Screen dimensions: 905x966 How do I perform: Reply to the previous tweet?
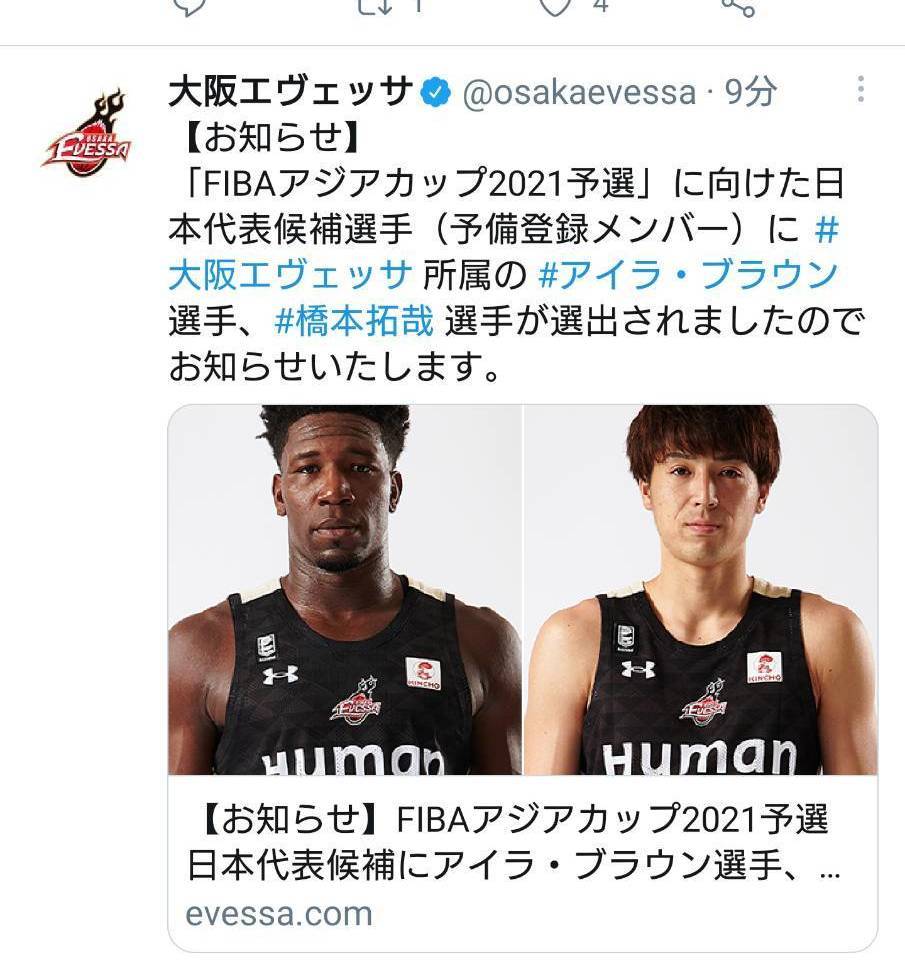tap(189, 7)
